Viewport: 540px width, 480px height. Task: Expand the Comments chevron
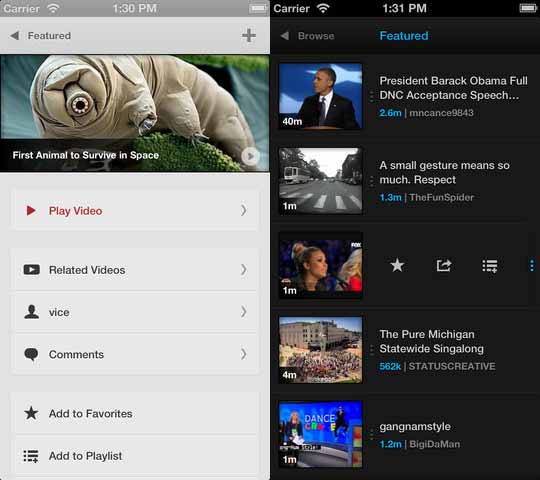[244, 354]
